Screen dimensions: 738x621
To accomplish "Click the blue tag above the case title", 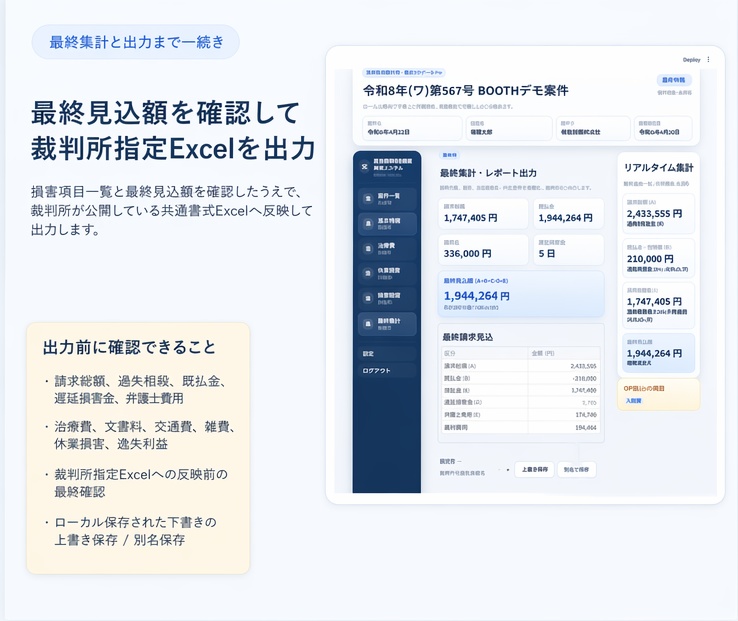I will coord(404,73).
